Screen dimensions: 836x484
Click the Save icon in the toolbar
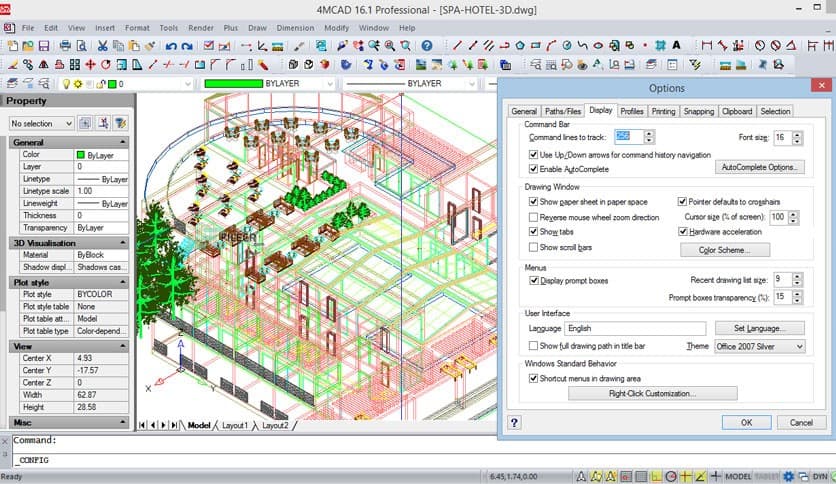pos(44,45)
